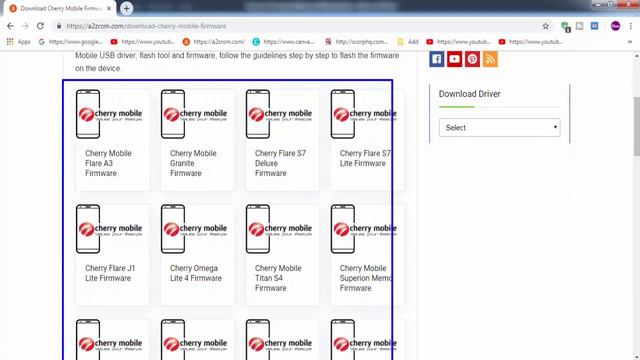Open Cherry Mobile Titan S4 Firmware link

pos(278,278)
